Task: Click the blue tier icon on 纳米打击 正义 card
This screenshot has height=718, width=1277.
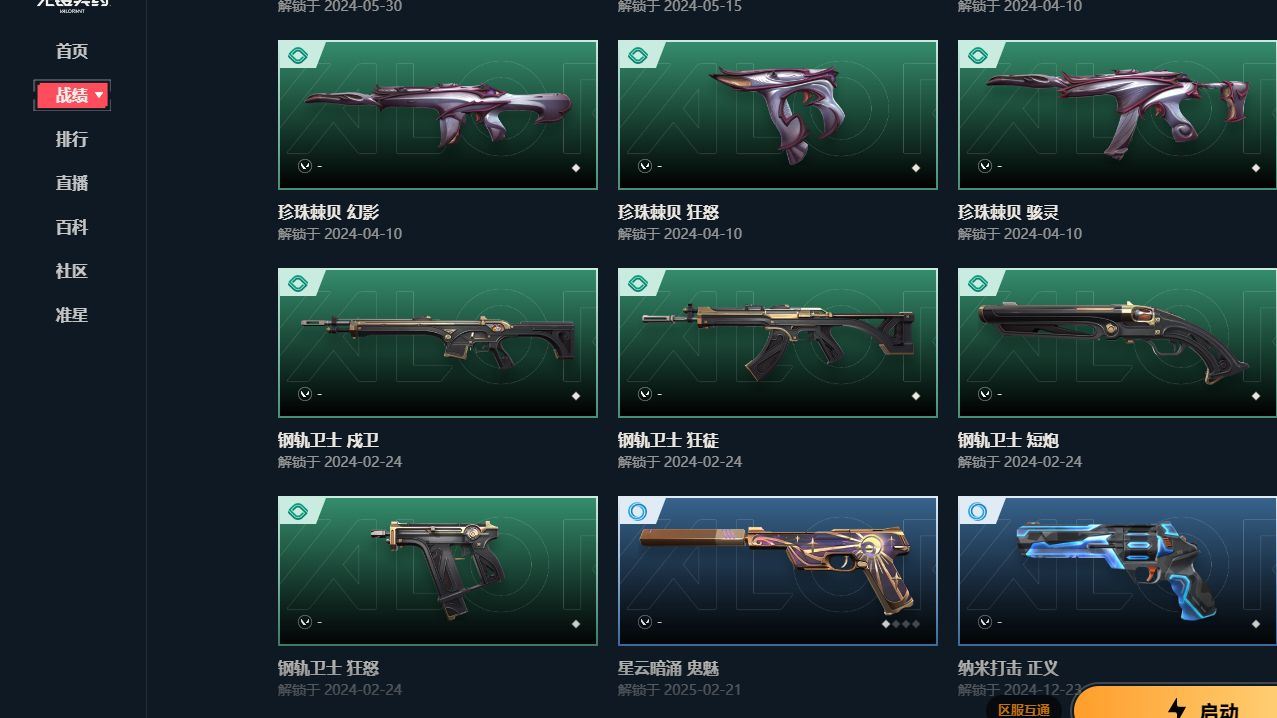Action: (977, 511)
